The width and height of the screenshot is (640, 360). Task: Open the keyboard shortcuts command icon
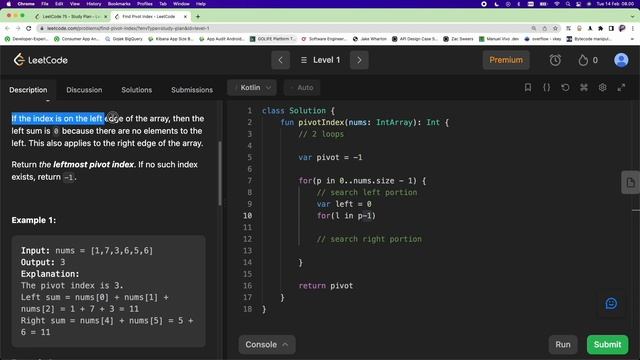tap(584, 87)
